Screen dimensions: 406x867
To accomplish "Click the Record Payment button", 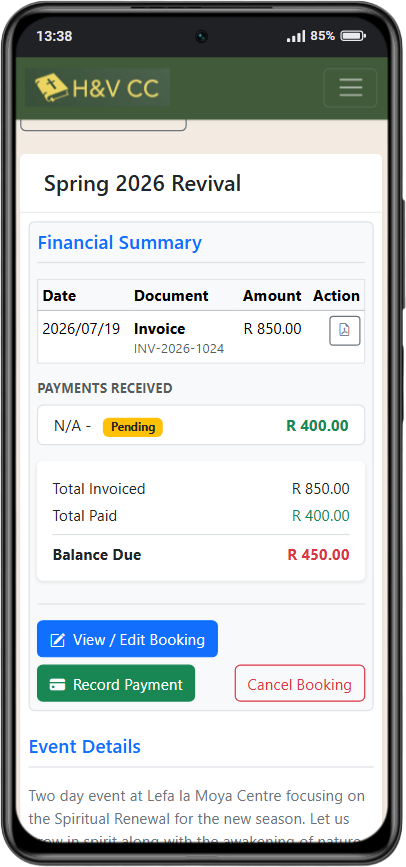I will point(116,683).
